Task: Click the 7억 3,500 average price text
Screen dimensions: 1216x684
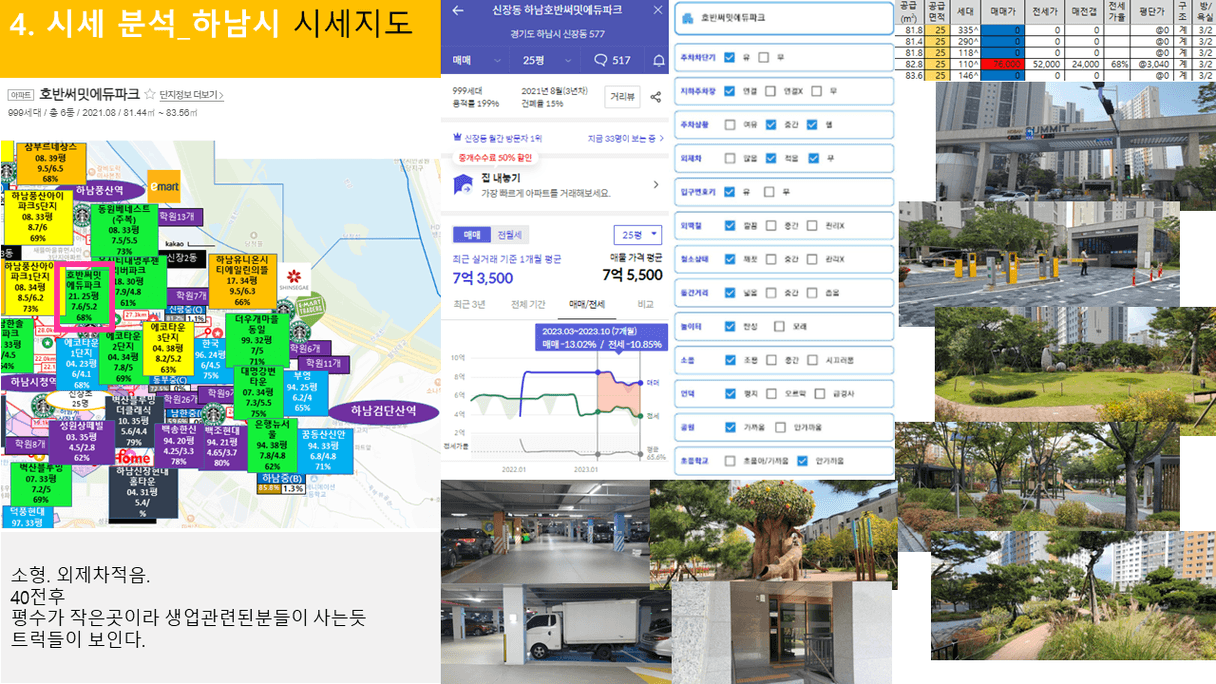Action: pos(484,276)
